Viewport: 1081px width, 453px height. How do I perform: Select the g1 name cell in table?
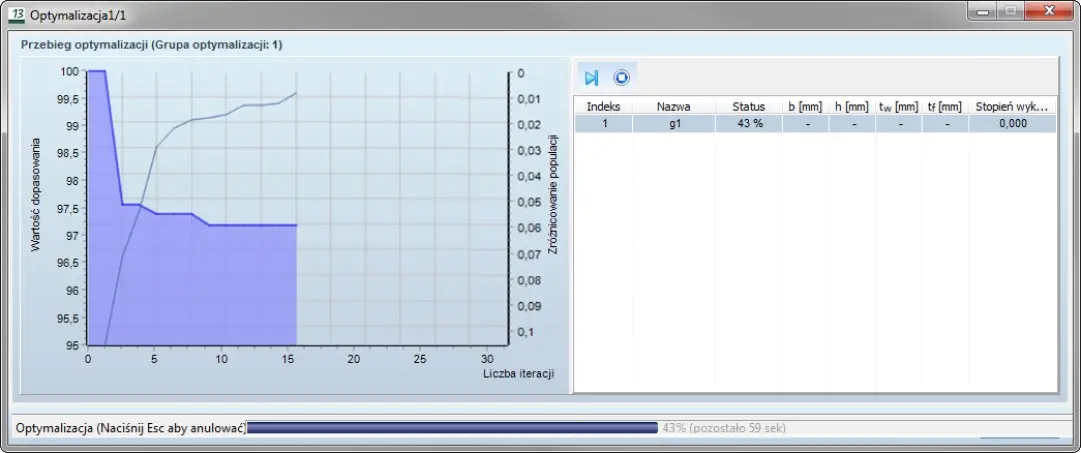674,124
